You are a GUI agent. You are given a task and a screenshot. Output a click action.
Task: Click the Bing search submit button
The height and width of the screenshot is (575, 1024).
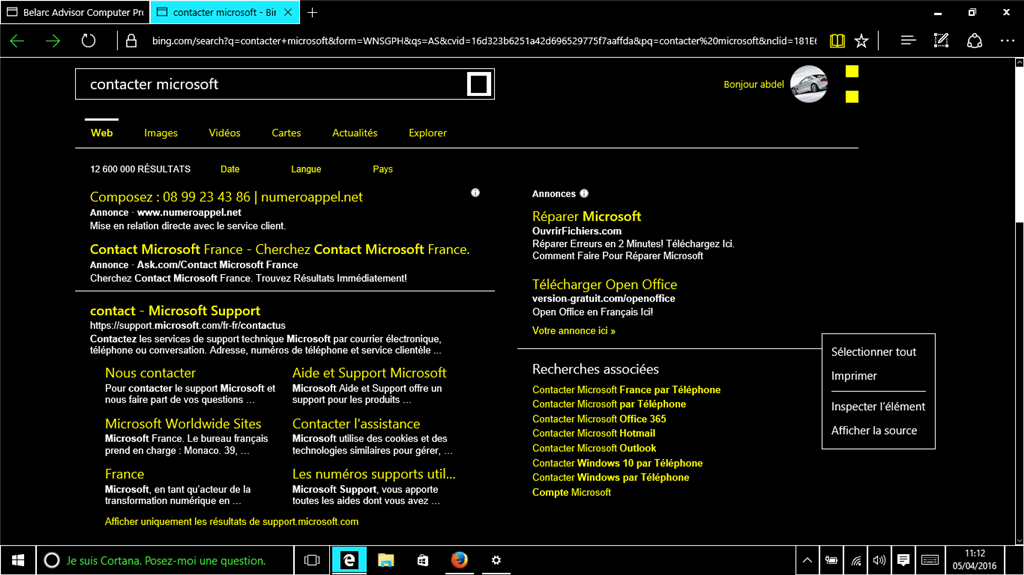(479, 84)
